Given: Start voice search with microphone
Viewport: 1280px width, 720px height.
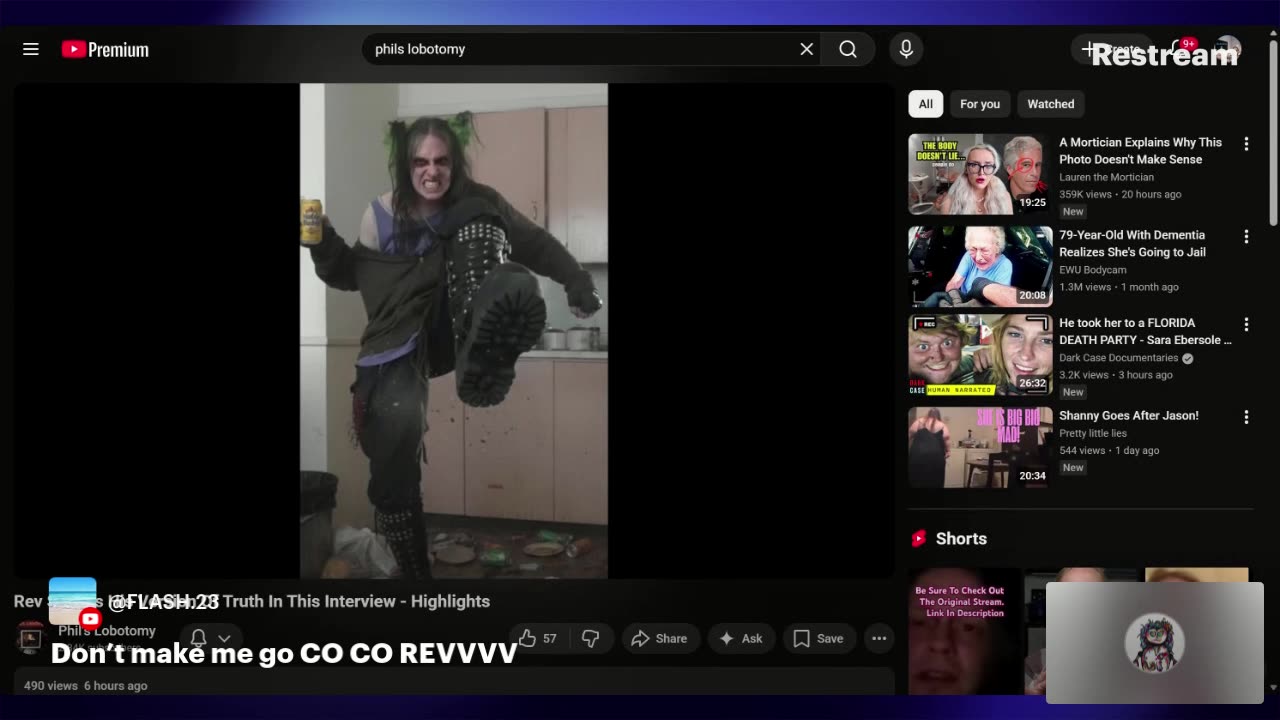Looking at the screenshot, I should tap(906, 49).
